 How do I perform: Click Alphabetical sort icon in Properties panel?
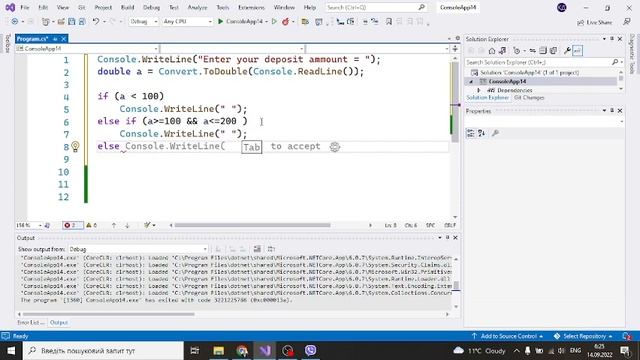pyautogui.click(x=481, y=133)
